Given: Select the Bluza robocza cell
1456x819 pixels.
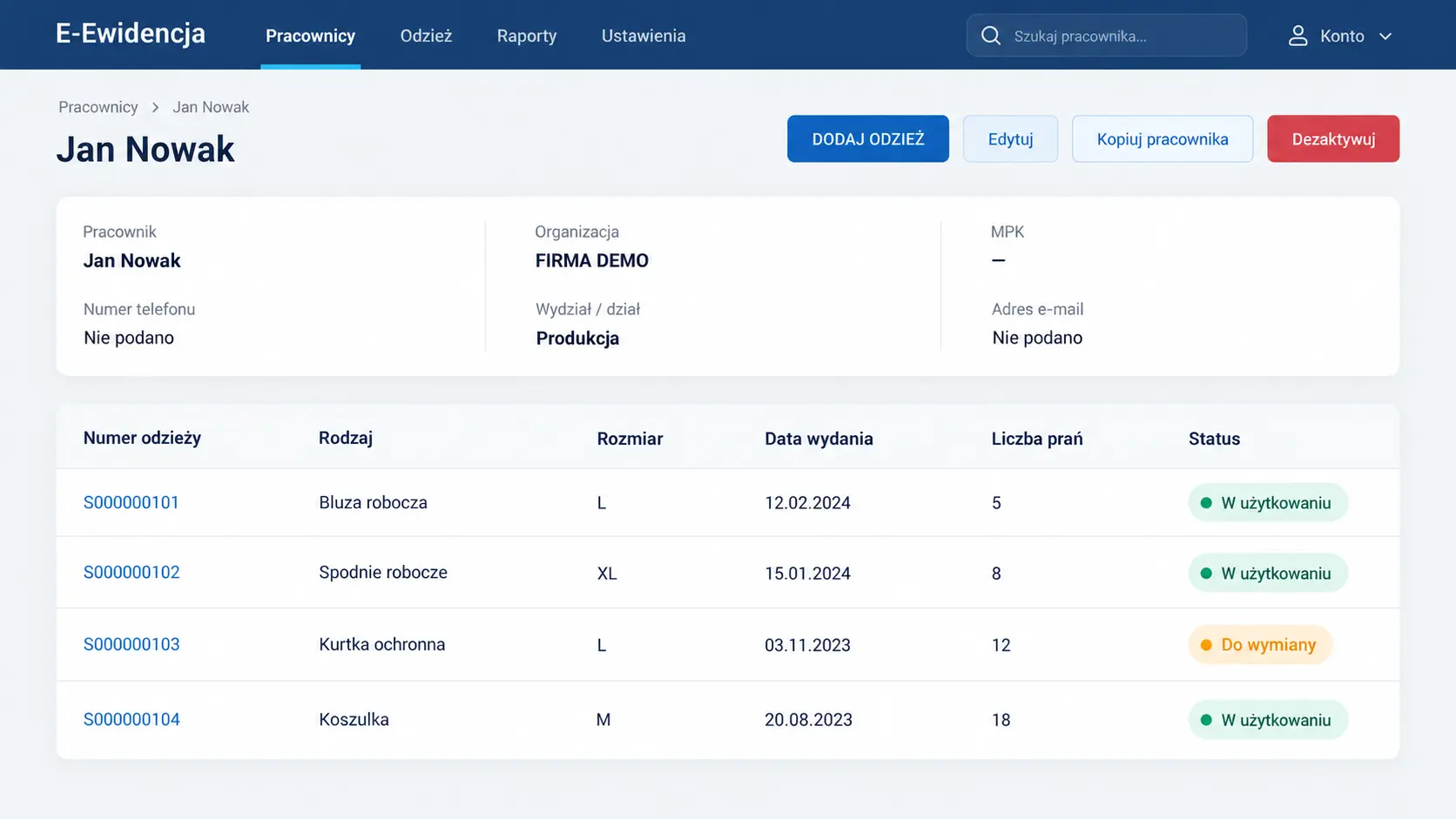Looking at the screenshot, I should tap(373, 502).
